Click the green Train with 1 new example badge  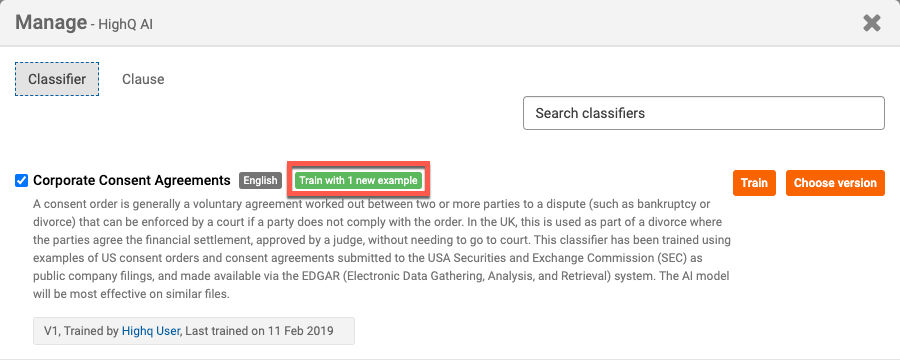[x=358, y=180]
